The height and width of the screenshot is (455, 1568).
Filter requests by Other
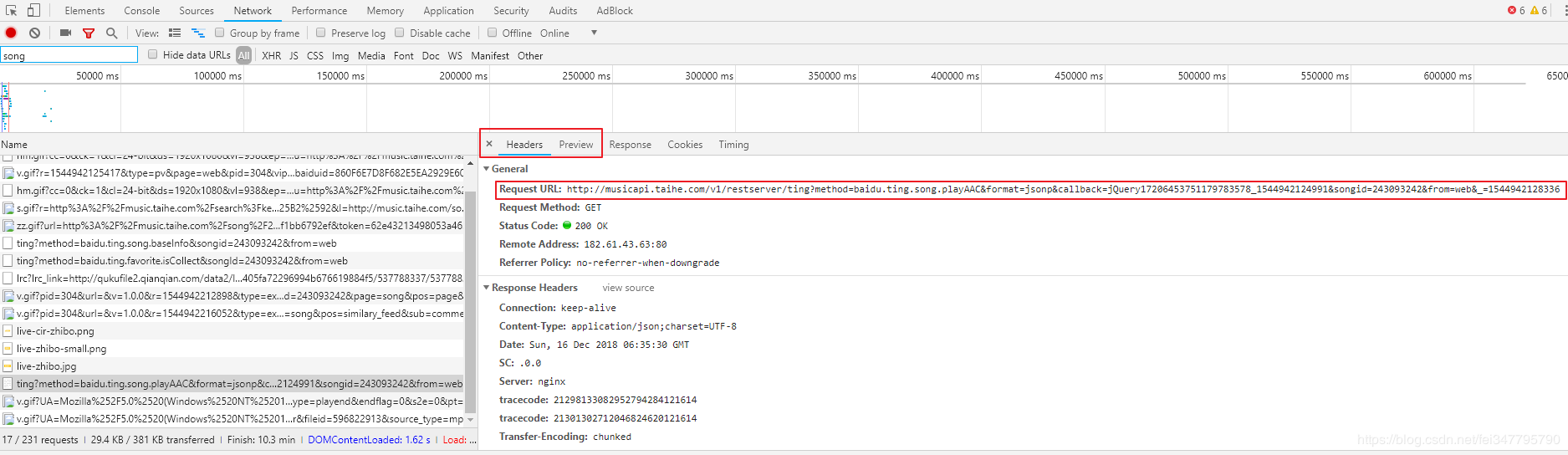pos(530,55)
